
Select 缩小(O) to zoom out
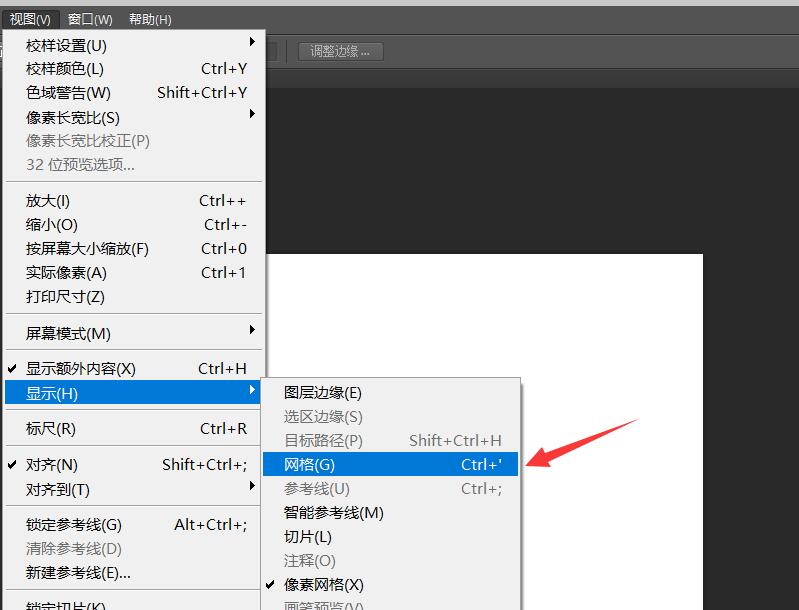click(x=134, y=225)
